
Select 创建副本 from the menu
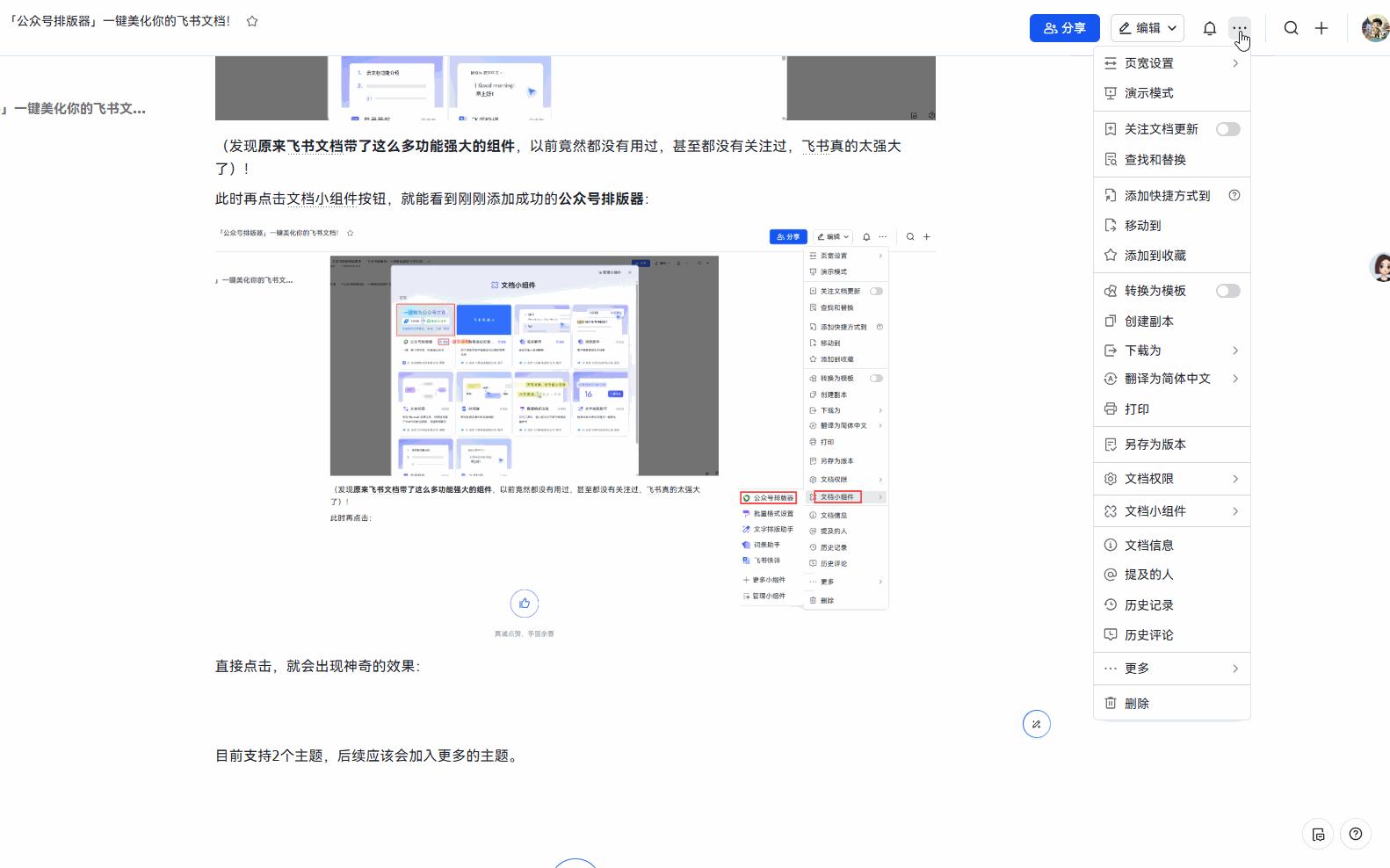click(1172, 322)
